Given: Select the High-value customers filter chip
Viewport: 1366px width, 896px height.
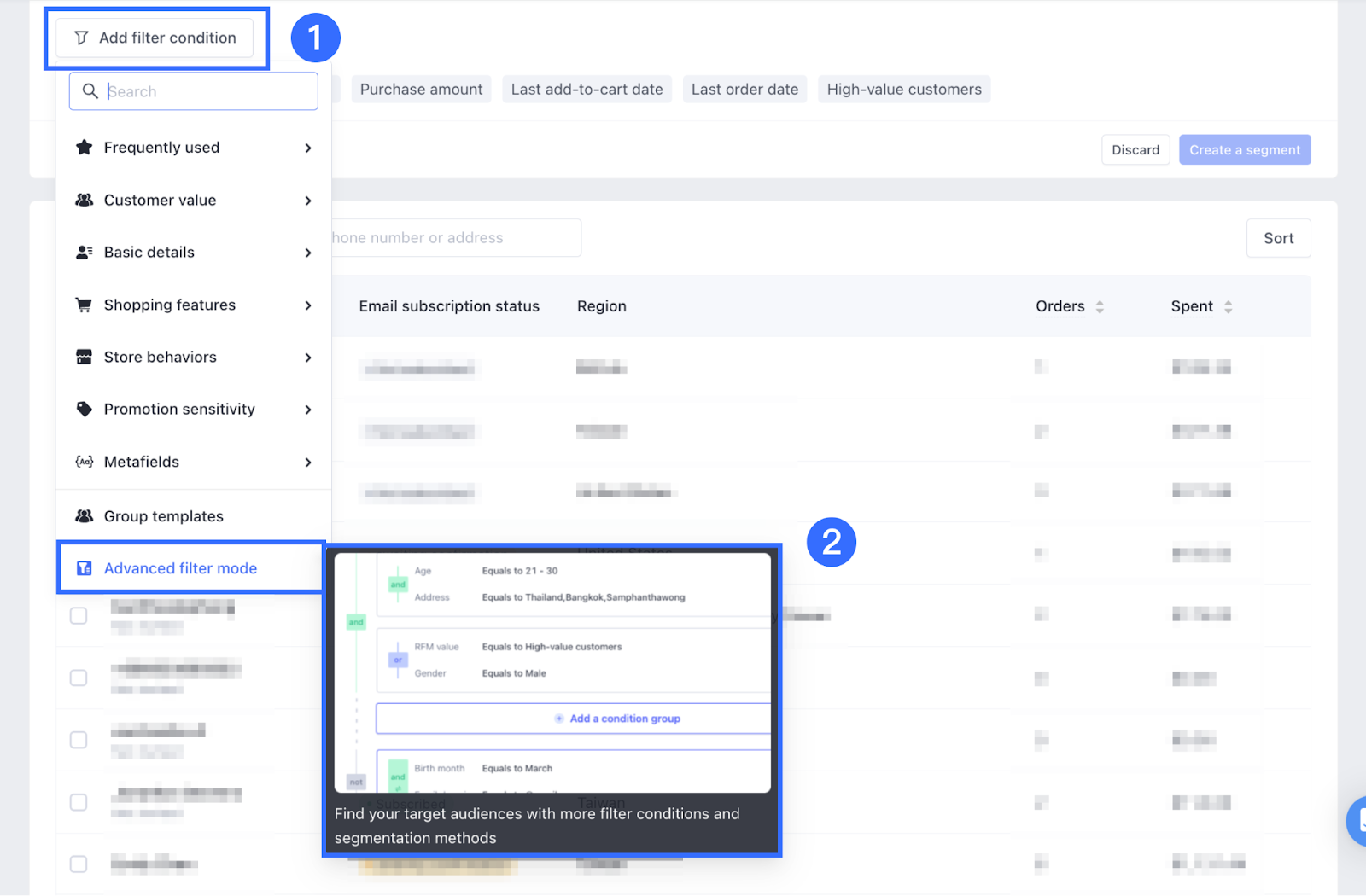Looking at the screenshot, I should tap(903, 90).
